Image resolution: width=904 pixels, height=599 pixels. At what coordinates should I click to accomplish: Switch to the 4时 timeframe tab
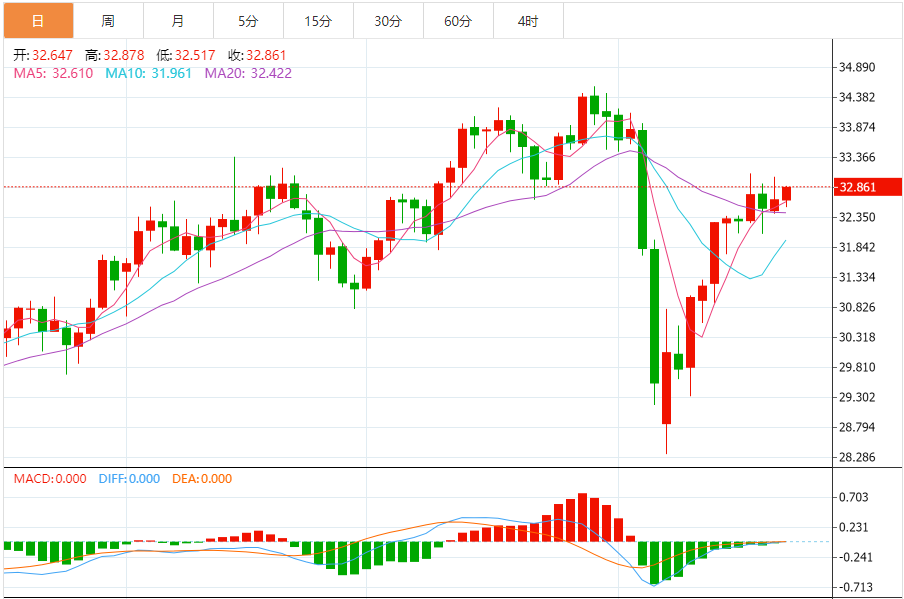click(x=528, y=21)
